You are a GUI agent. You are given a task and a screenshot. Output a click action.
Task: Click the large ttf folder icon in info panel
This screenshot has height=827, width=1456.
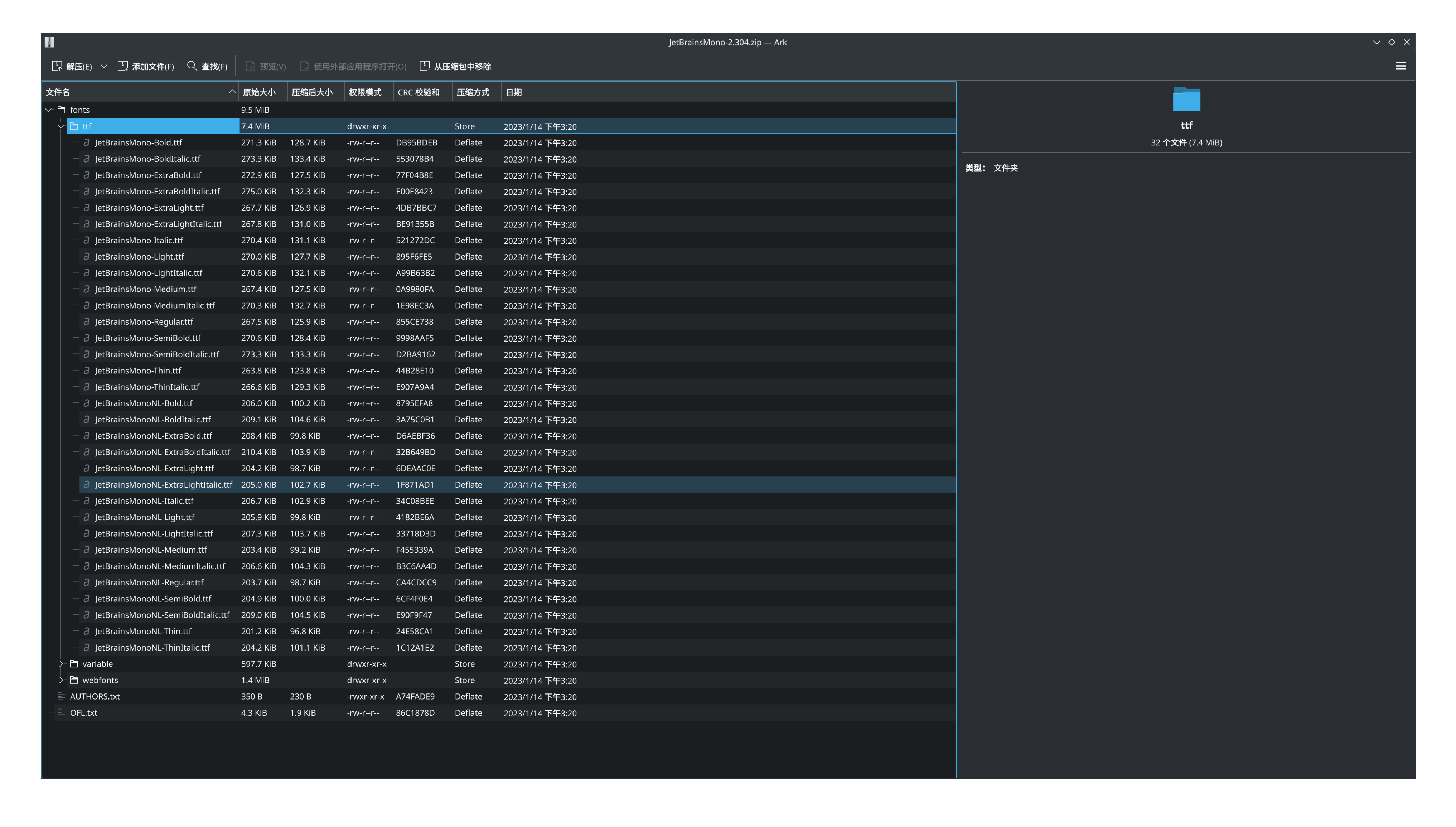pyautogui.click(x=1186, y=100)
